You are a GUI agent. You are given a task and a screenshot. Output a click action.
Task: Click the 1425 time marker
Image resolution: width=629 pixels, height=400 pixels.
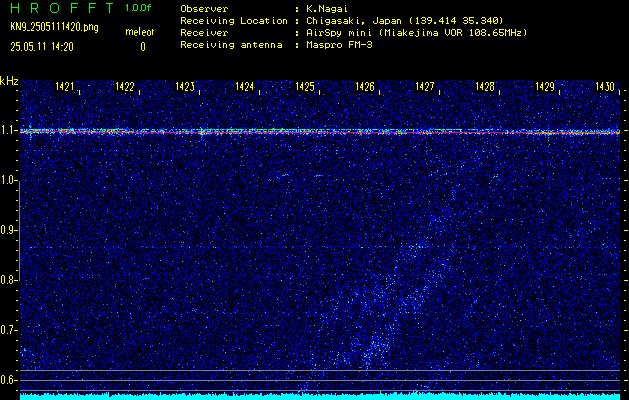[305, 86]
